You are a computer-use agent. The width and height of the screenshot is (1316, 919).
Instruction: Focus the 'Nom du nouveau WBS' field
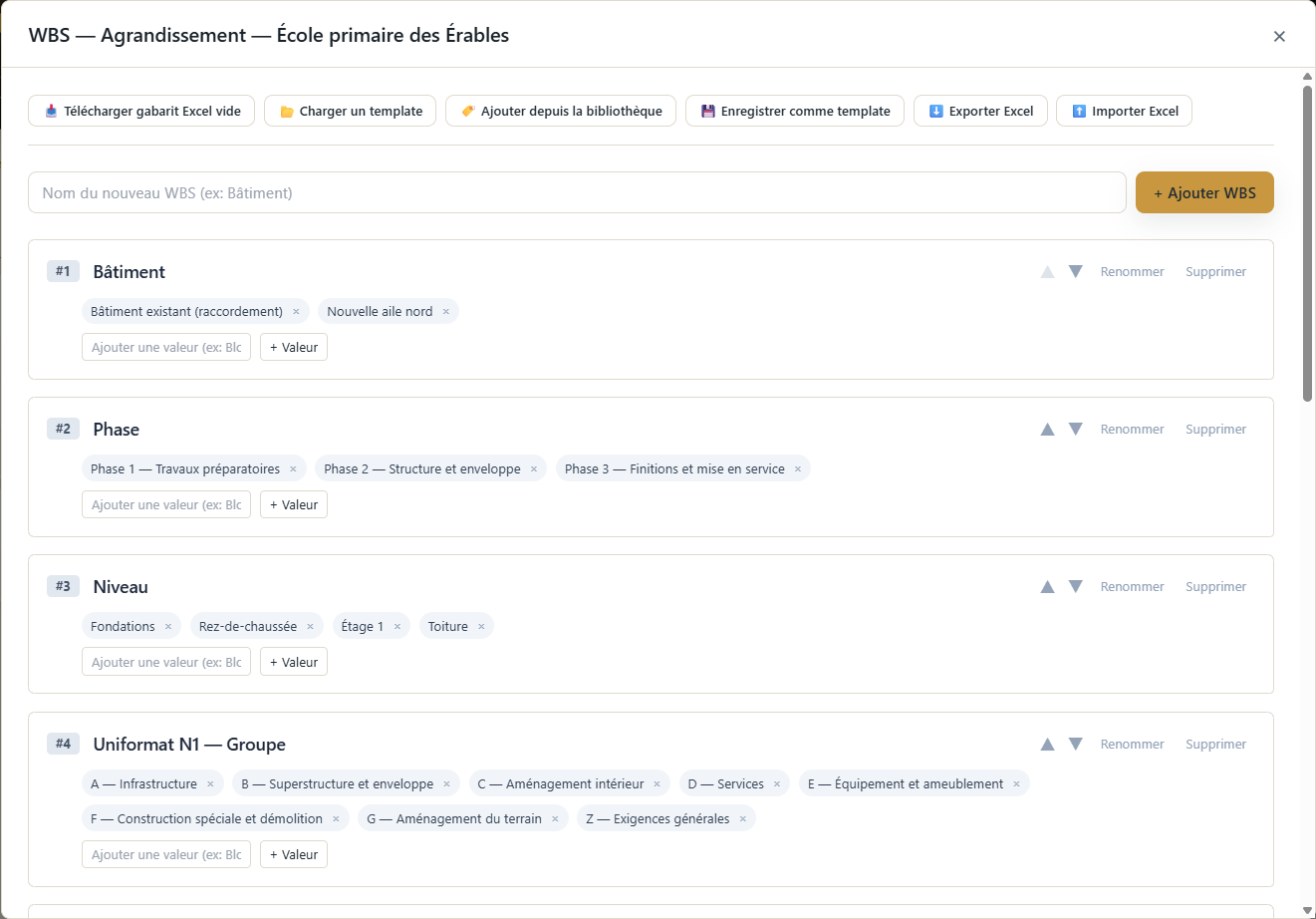pyautogui.click(x=577, y=193)
